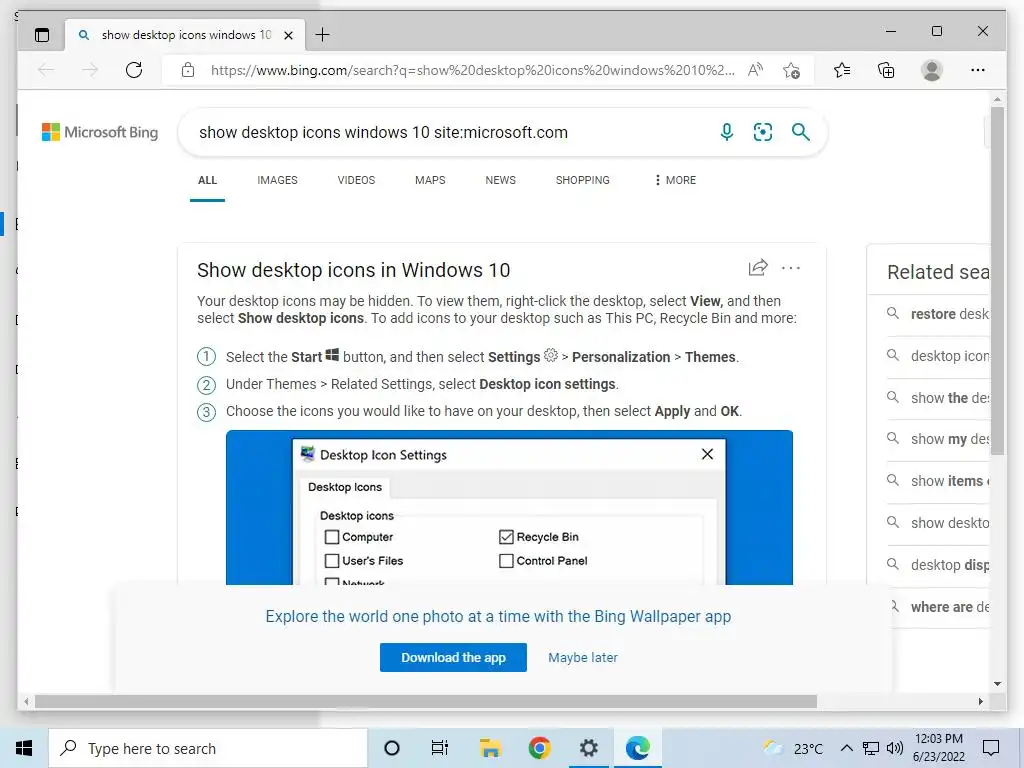Click the Microsoft Bing logo
The height and width of the screenshot is (768, 1024).
100,132
